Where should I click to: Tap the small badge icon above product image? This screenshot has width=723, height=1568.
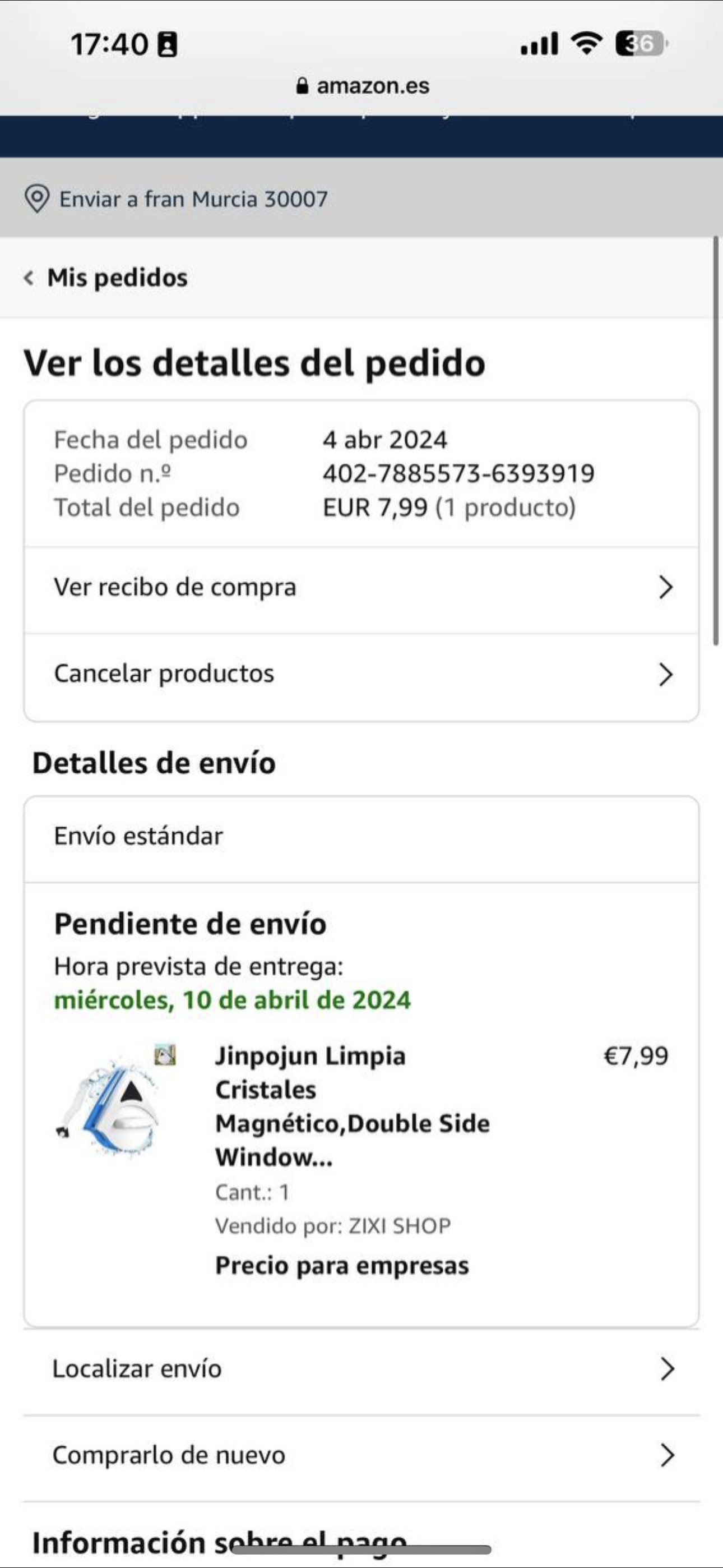tap(165, 1055)
